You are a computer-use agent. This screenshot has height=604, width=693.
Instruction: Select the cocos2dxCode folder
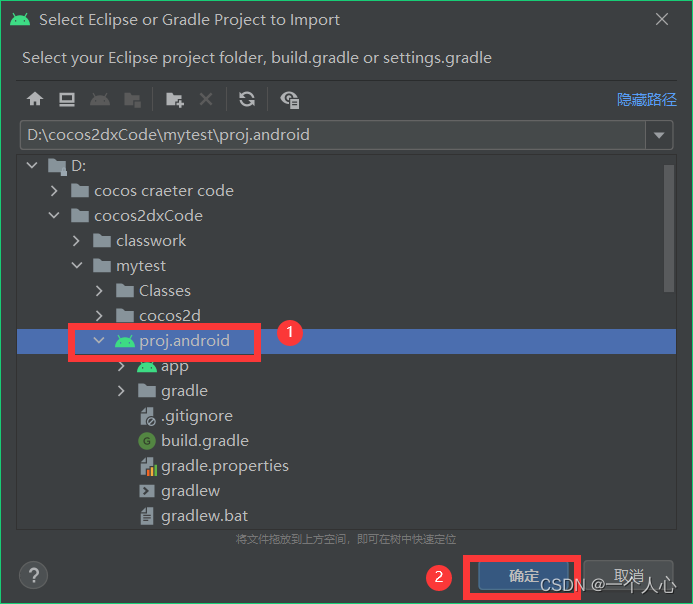pos(148,216)
